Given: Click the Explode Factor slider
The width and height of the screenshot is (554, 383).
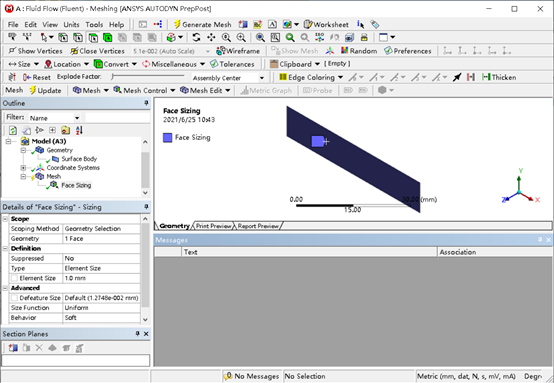Looking at the screenshot, I should (x=148, y=76).
